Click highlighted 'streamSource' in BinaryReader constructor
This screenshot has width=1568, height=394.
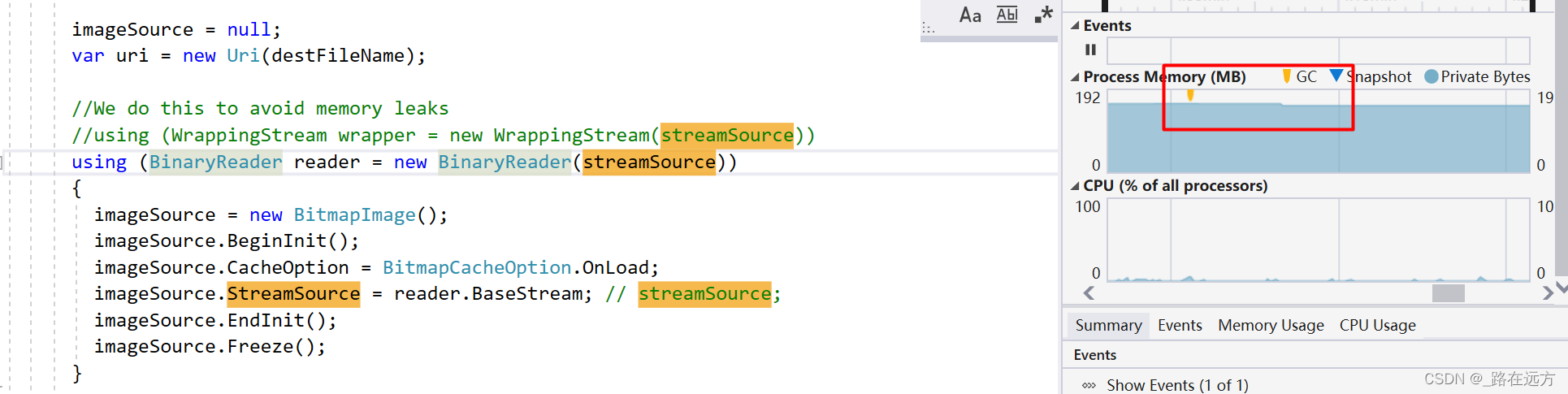pos(649,162)
